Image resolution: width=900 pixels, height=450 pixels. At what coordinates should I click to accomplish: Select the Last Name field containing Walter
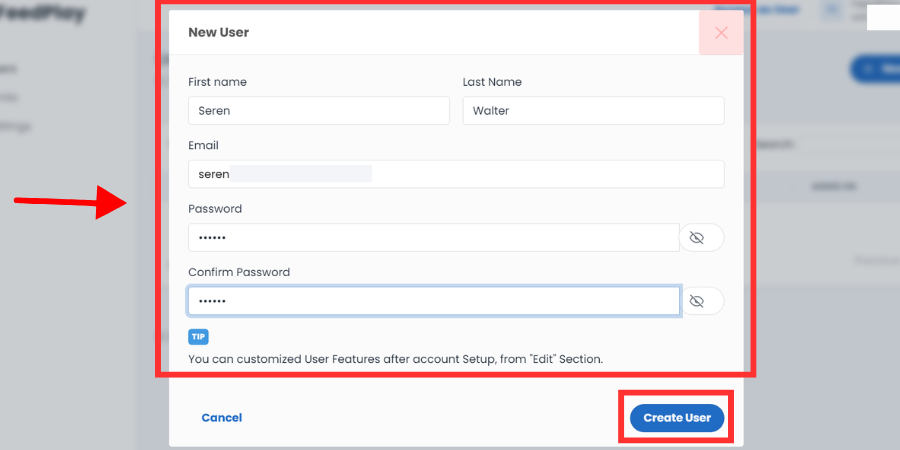click(593, 111)
